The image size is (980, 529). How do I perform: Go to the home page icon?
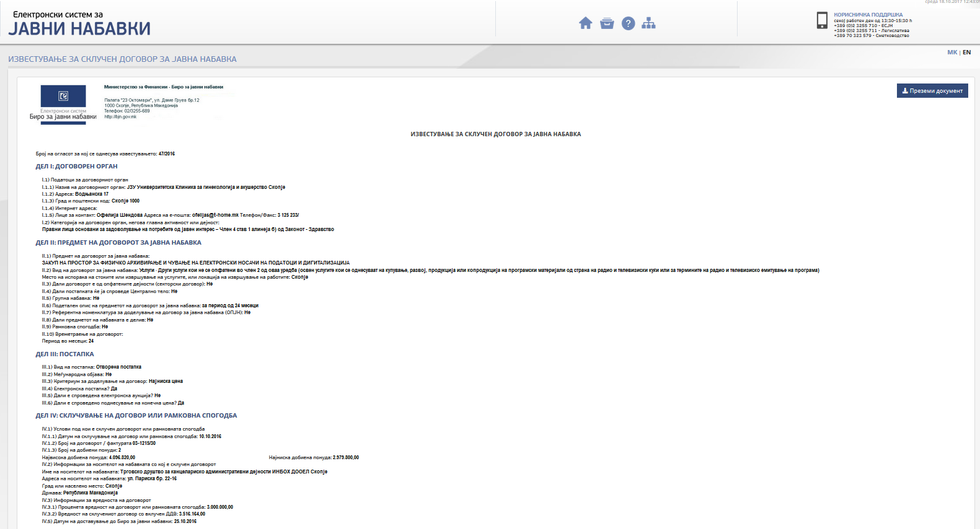pyautogui.click(x=586, y=23)
